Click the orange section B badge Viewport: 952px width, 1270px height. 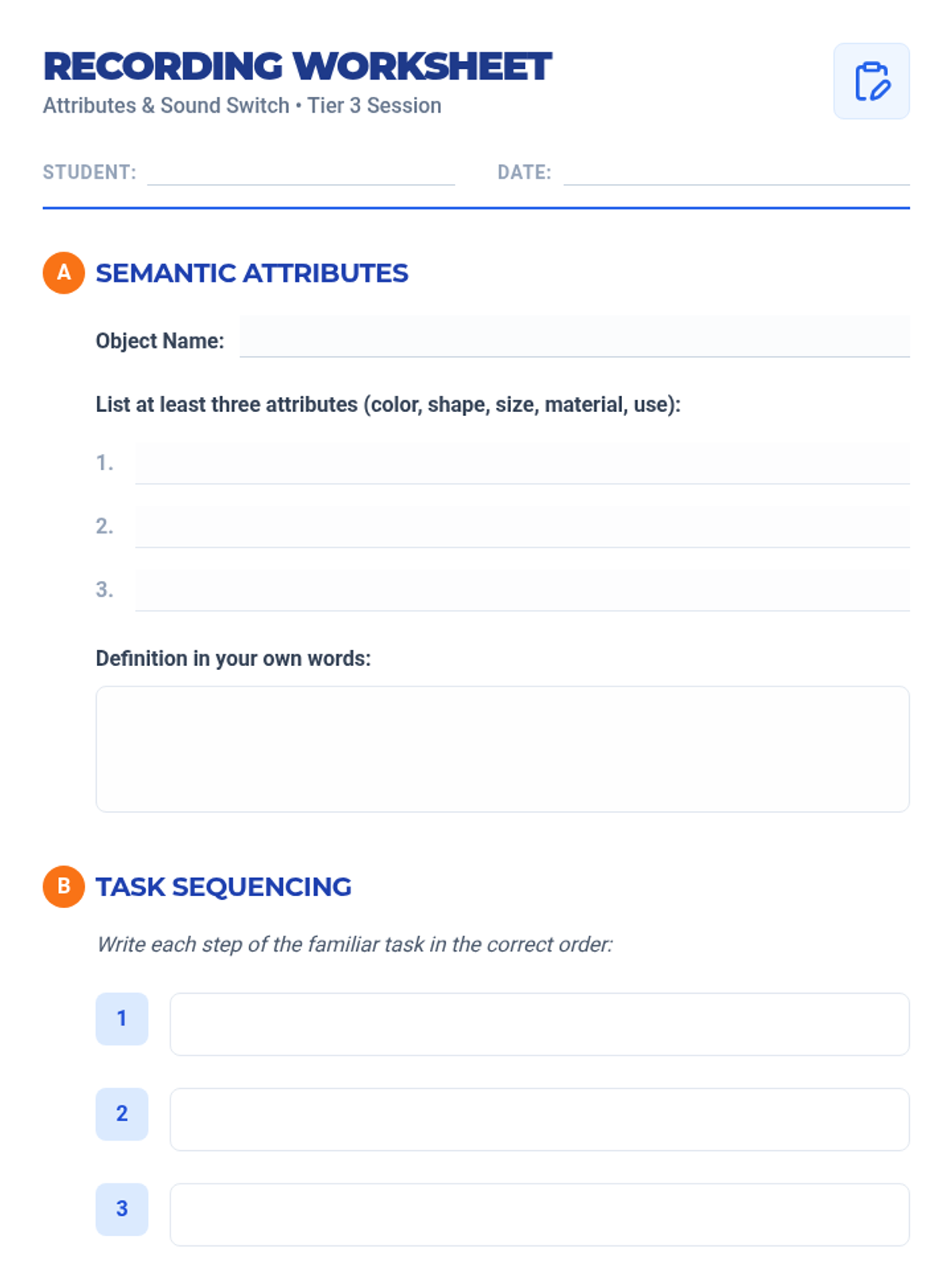coord(63,886)
